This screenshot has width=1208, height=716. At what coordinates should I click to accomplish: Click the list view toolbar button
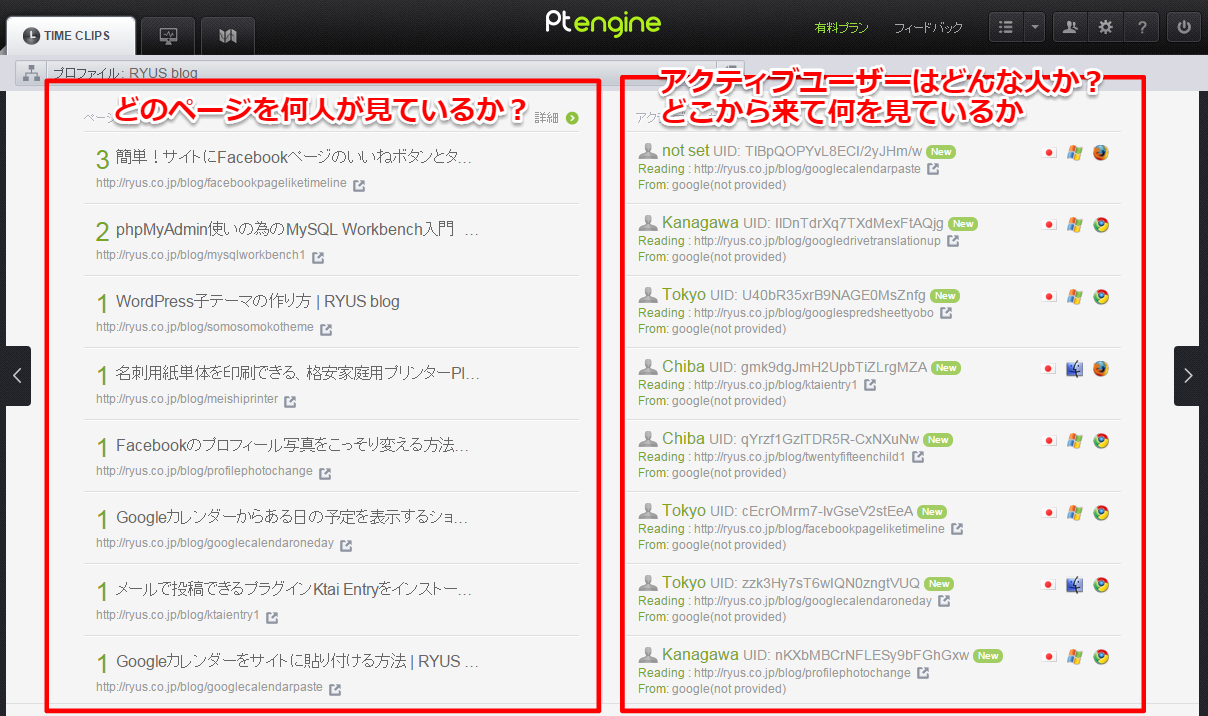pyautogui.click(x=1006, y=28)
